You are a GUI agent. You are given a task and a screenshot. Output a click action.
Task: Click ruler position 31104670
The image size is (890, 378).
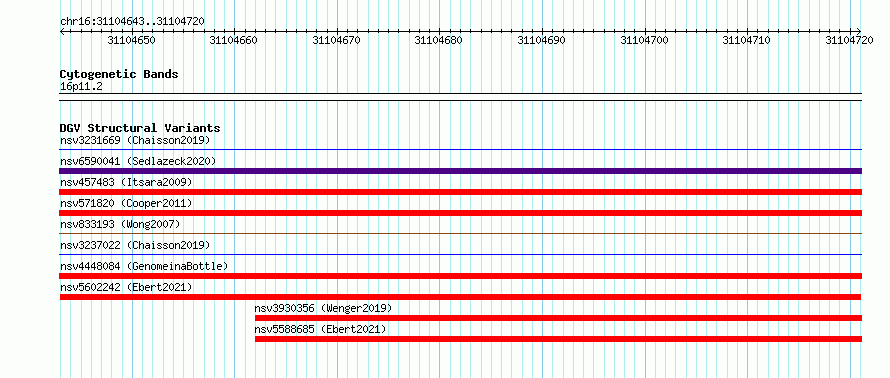[x=337, y=40]
